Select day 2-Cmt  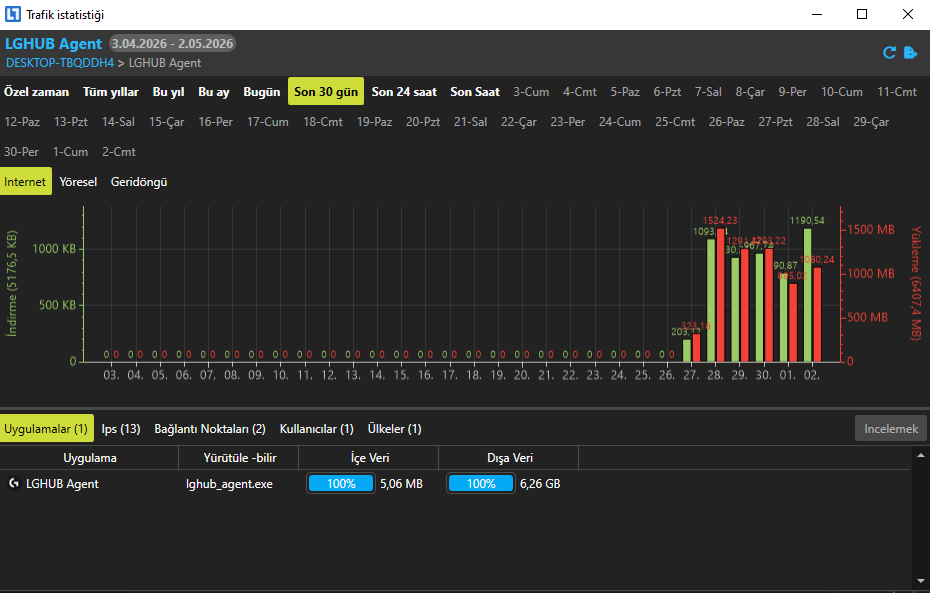[119, 152]
